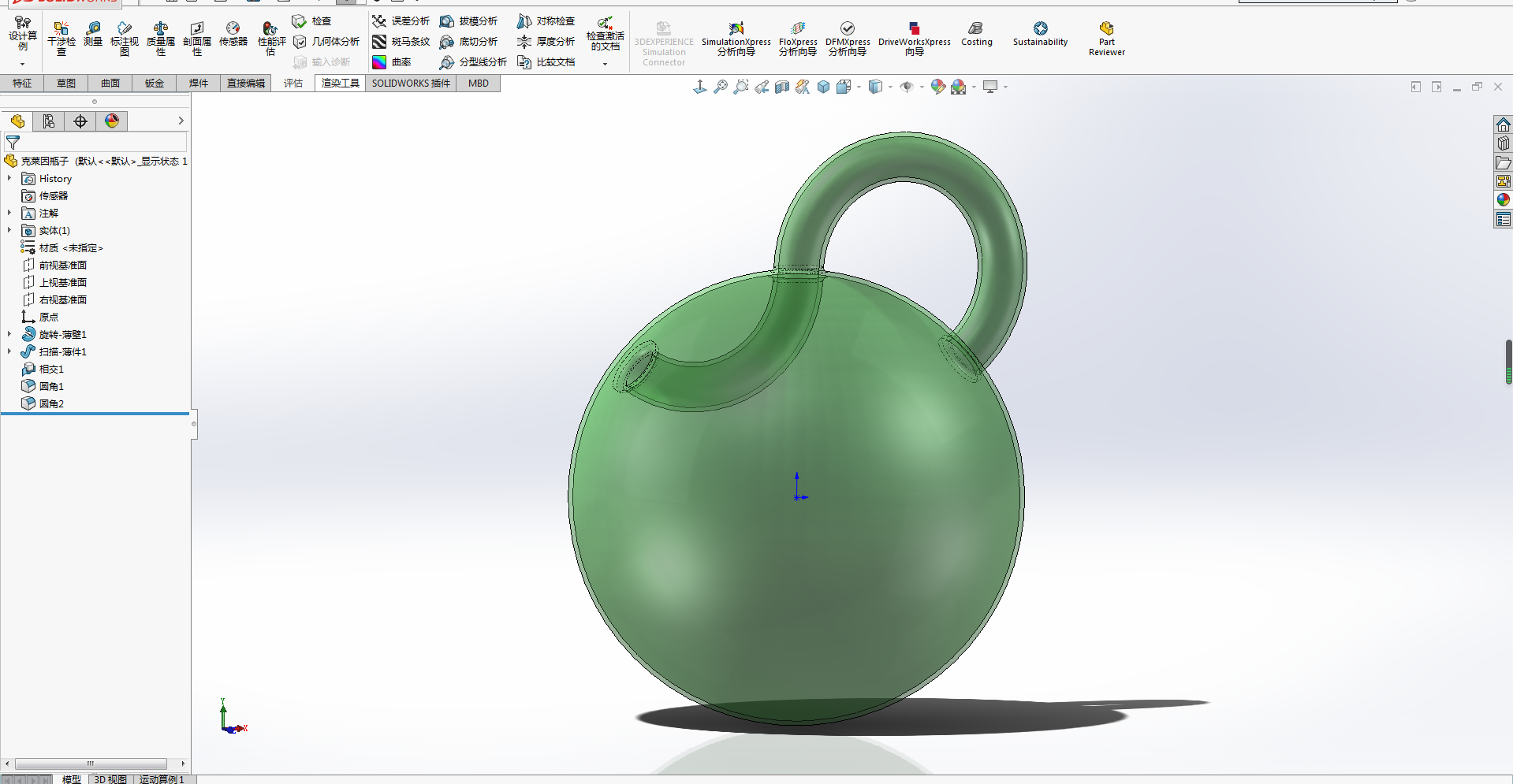Switch to the SOLIDWORKS 插件 tab
The height and width of the screenshot is (784, 1513).
pyautogui.click(x=410, y=84)
